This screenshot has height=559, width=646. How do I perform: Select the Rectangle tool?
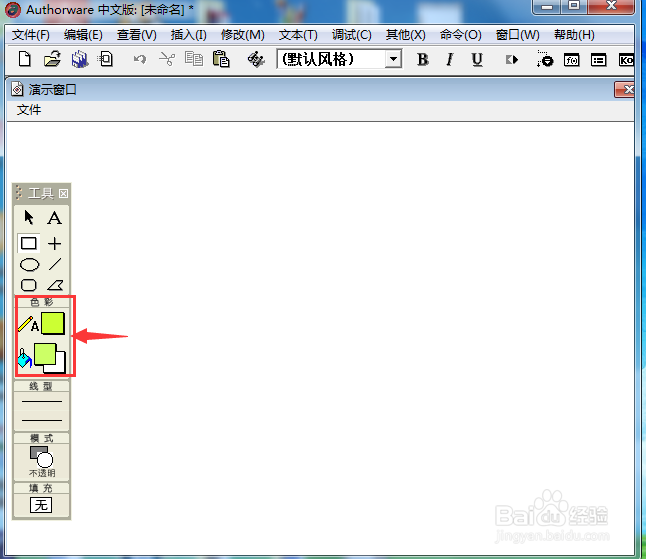pos(28,243)
